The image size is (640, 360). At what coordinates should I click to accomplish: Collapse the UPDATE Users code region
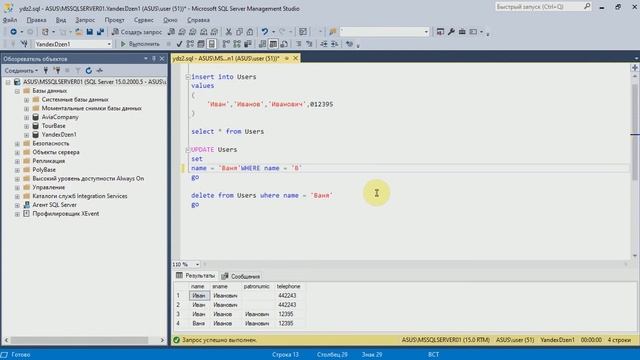point(187,150)
